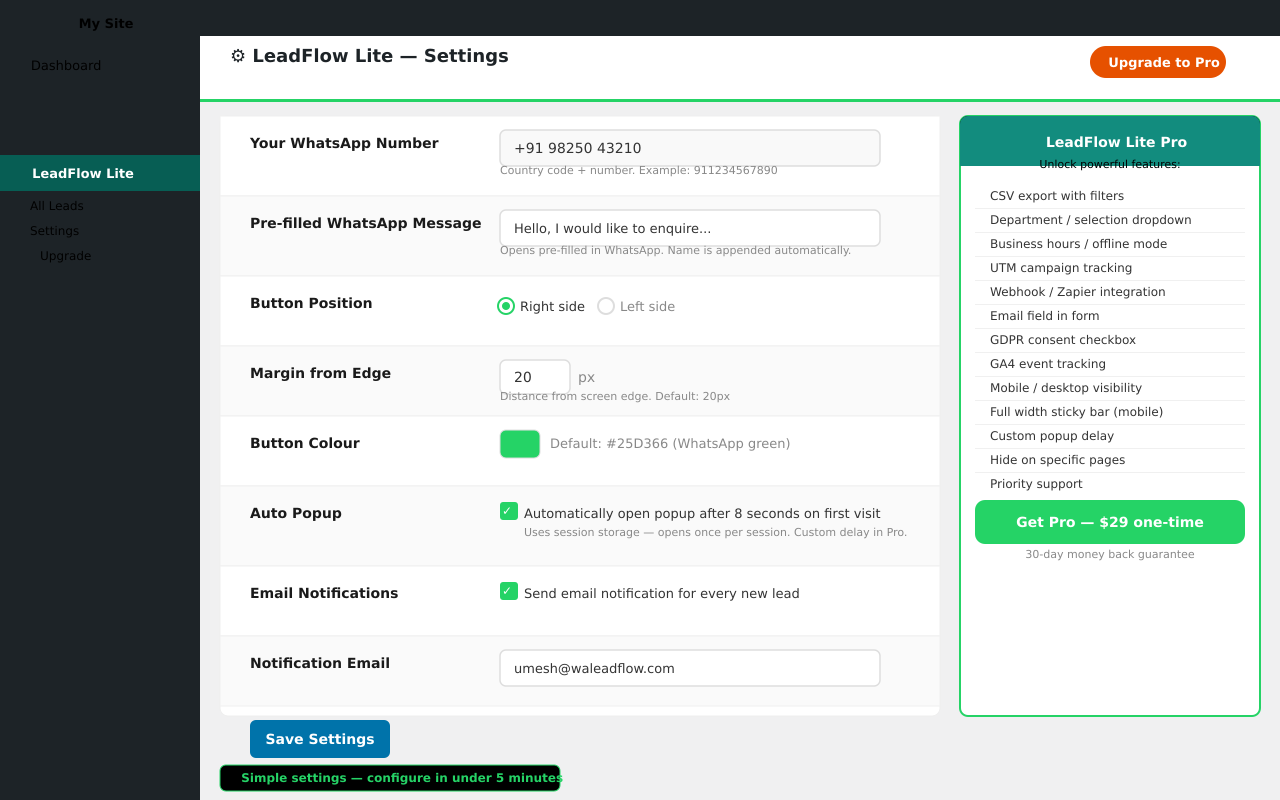Click the Notification Email field
This screenshot has width=1280, height=800.
pyautogui.click(x=690, y=668)
